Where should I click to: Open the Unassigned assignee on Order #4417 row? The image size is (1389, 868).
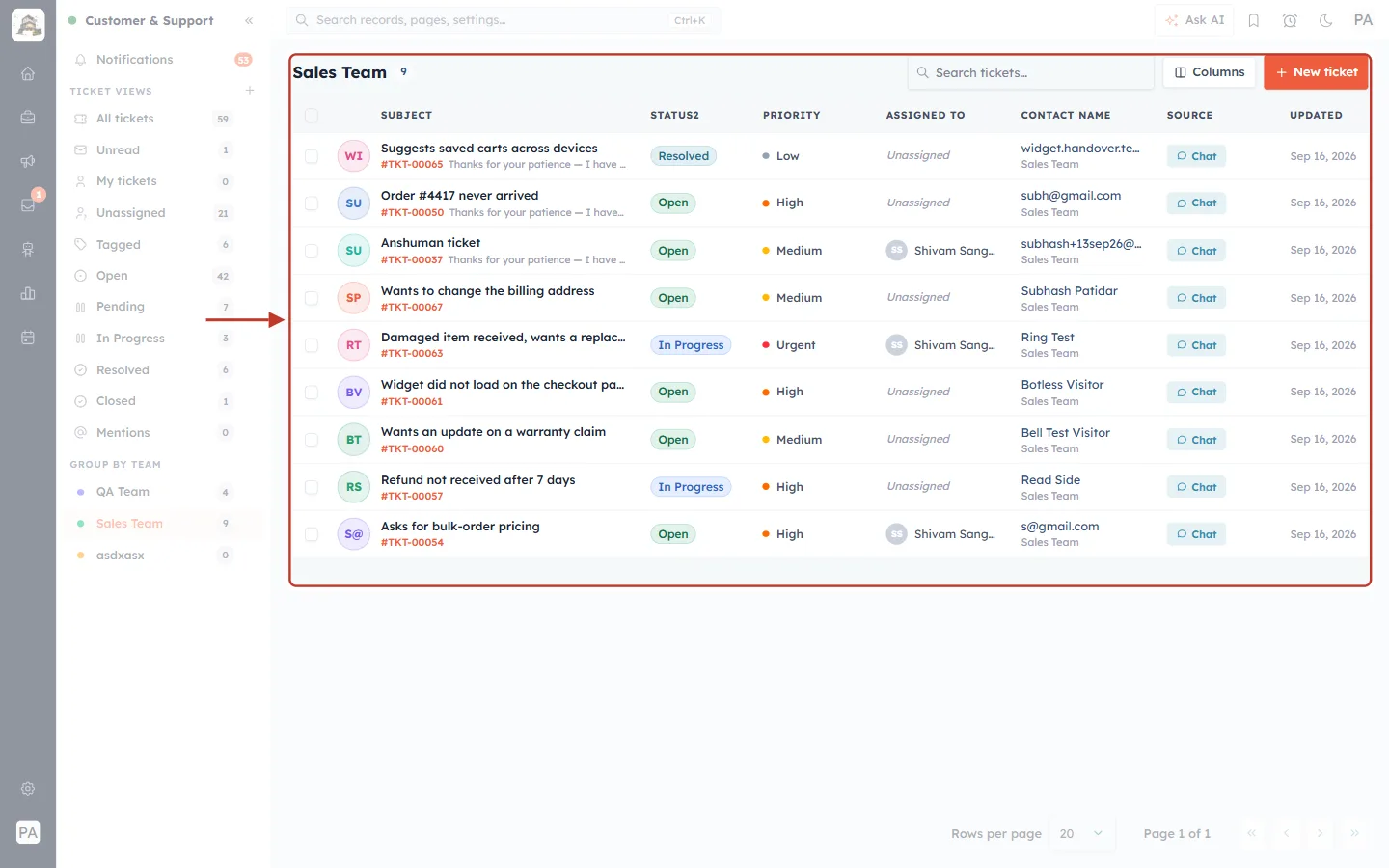(x=918, y=203)
